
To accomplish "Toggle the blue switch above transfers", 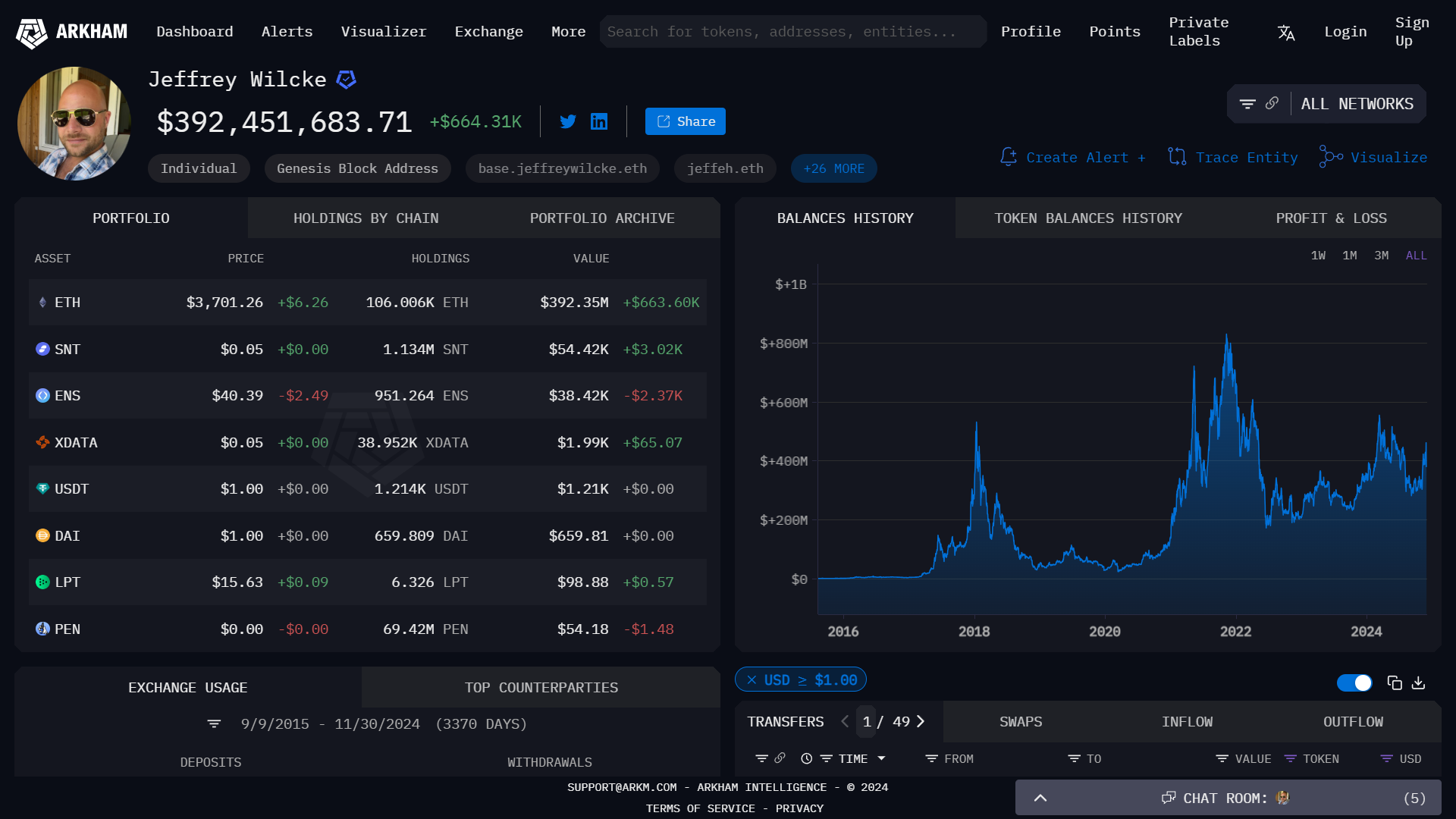I will (1354, 682).
